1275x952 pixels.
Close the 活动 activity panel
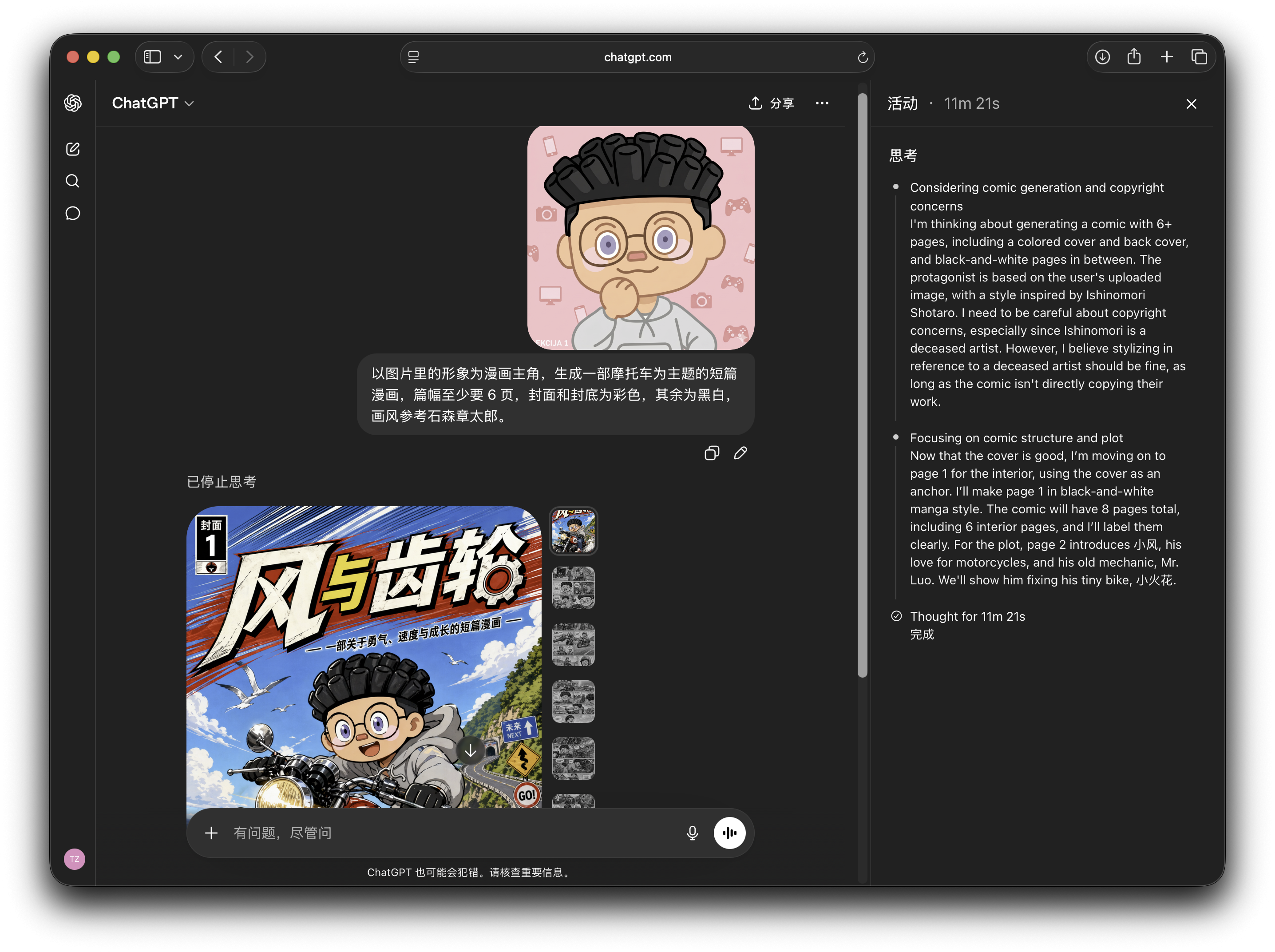pos(1191,104)
